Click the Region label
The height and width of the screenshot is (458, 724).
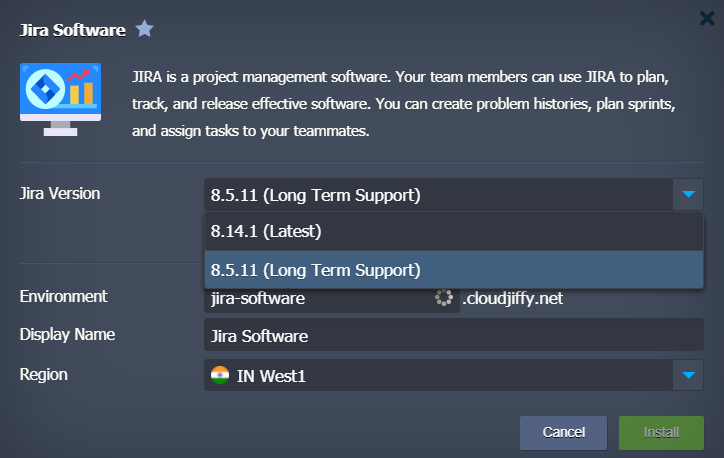coord(43,374)
